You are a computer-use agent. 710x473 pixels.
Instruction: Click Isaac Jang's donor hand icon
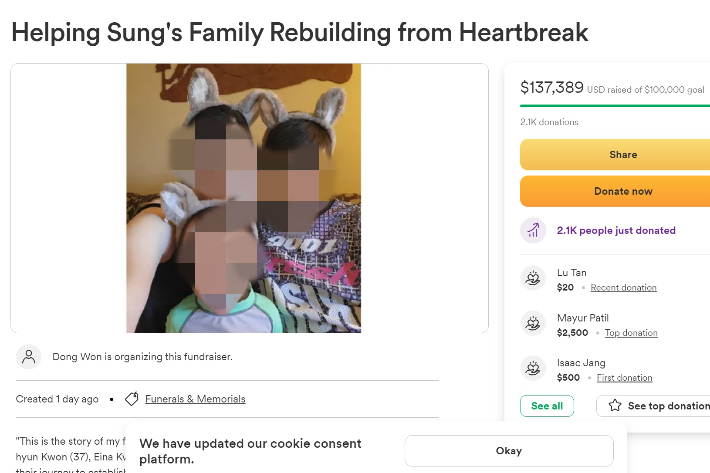click(533, 369)
